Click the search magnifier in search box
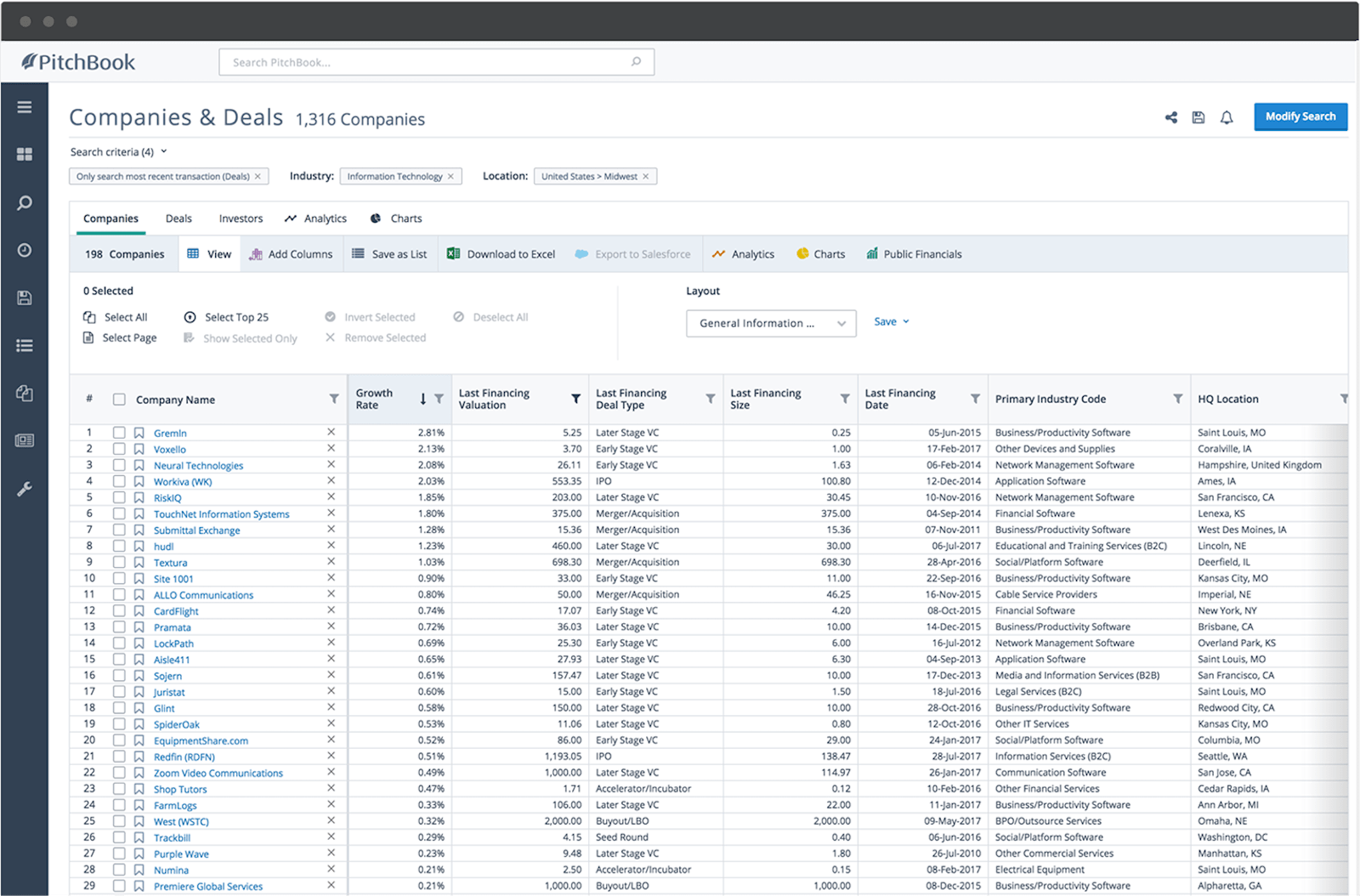Screen dimensions: 1360x896 [636, 61]
